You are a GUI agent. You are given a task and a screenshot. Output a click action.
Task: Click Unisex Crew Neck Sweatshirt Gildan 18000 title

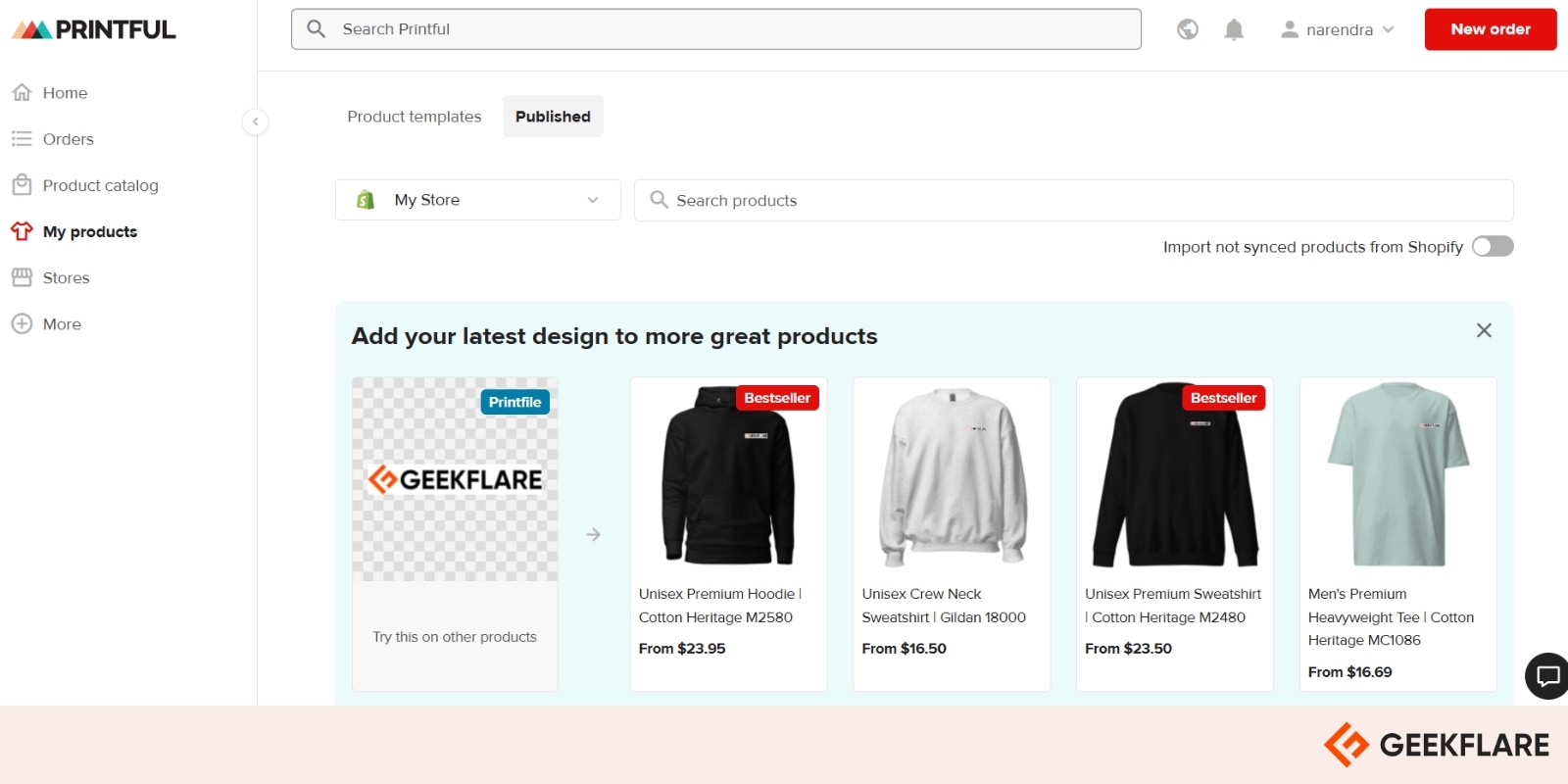(944, 606)
